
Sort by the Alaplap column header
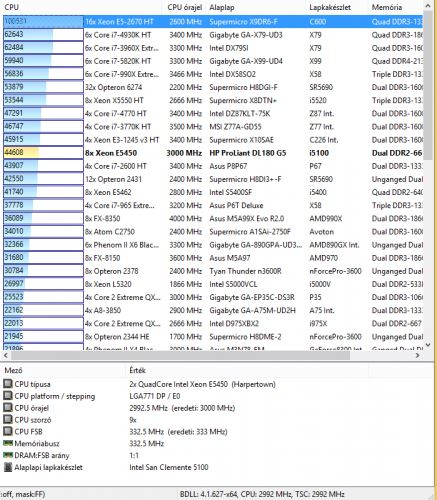[256, 7]
